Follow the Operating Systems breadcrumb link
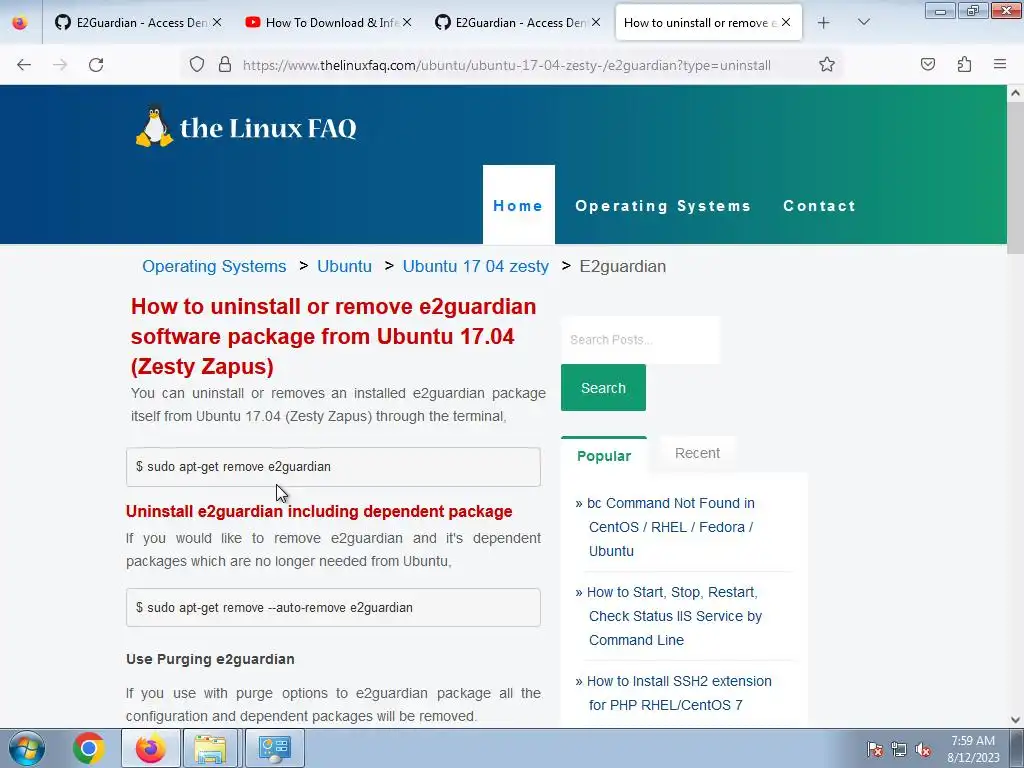 214,266
